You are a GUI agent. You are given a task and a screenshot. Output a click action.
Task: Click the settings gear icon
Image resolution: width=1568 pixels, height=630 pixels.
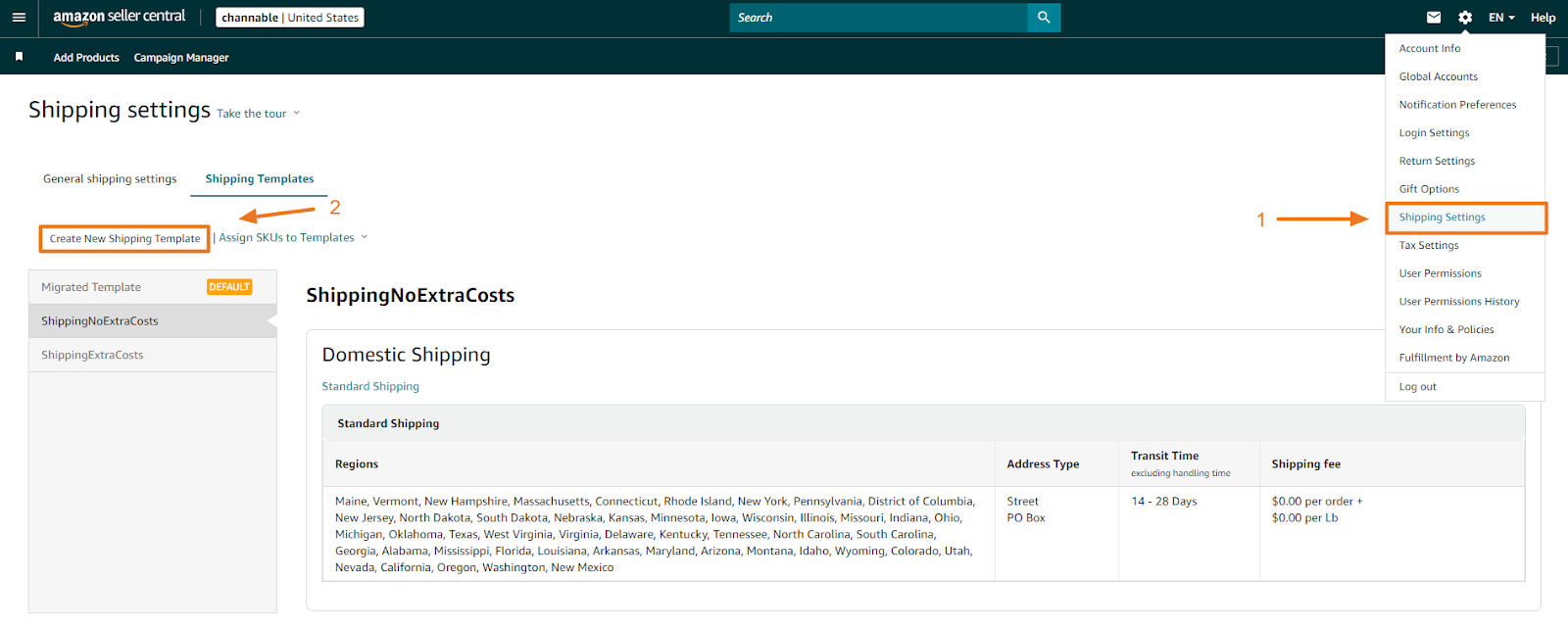coord(1465,18)
